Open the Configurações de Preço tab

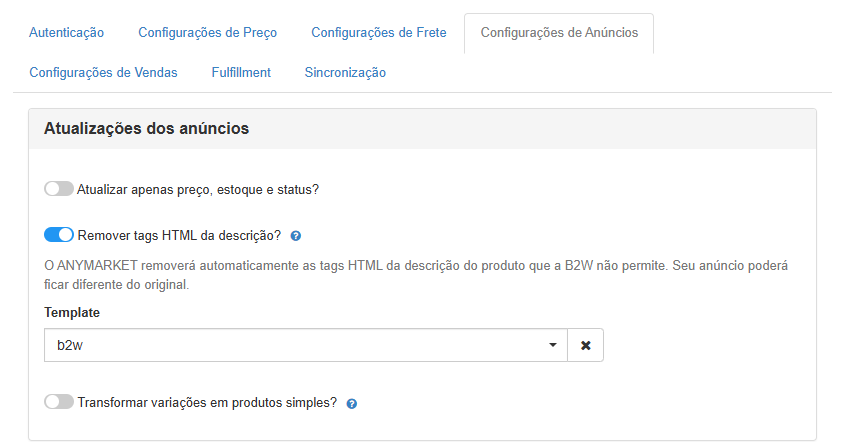pyautogui.click(x=208, y=33)
